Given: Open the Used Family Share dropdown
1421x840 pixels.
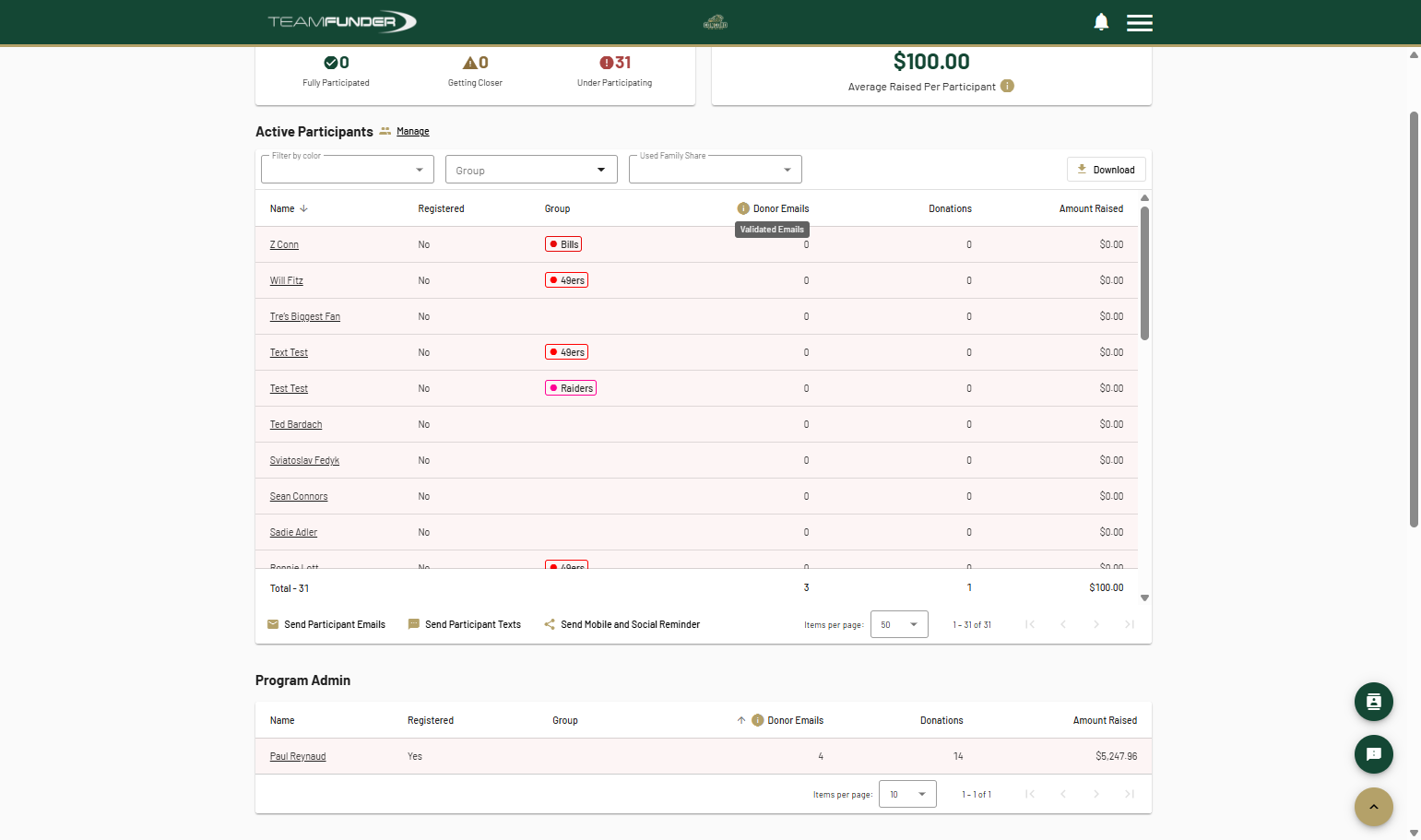Looking at the screenshot, I should [716, 170].
